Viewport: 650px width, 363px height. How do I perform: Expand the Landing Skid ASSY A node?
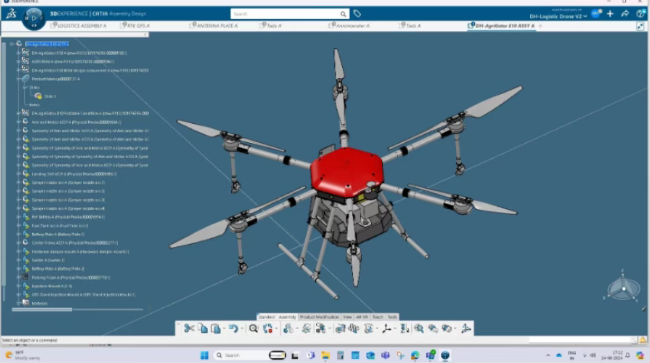18,174
